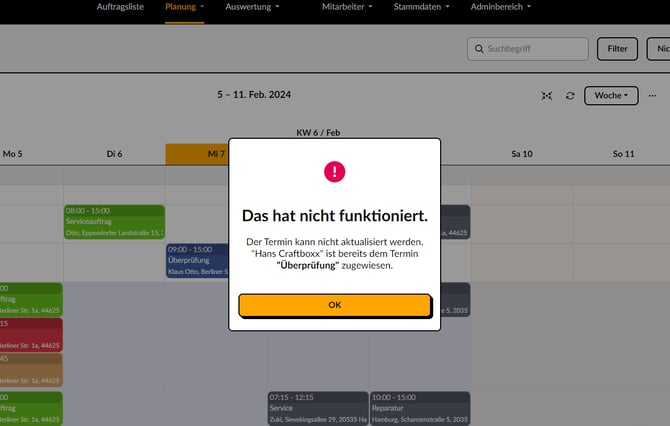
Task: Refresh the calendar with the reload icon
Action: (570, 96)
